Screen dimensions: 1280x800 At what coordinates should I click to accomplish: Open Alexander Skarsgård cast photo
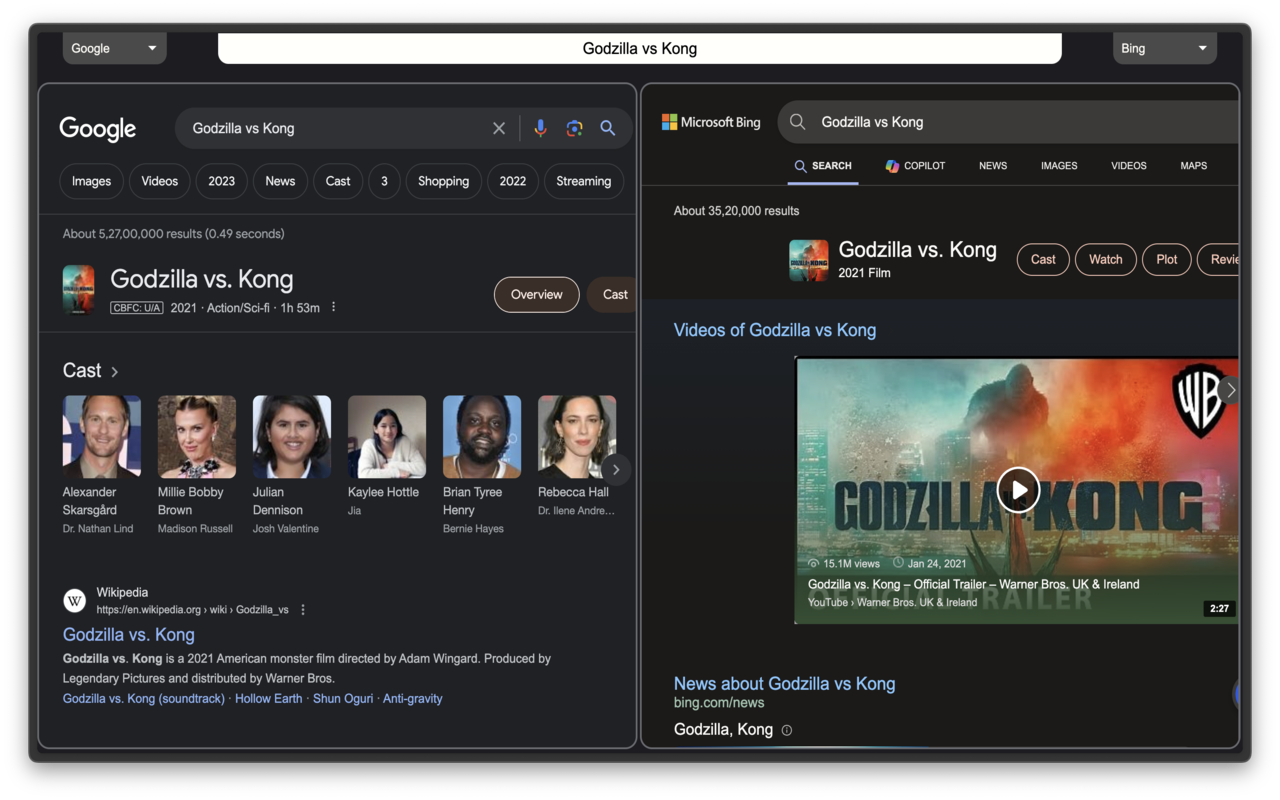coord(102,437)
